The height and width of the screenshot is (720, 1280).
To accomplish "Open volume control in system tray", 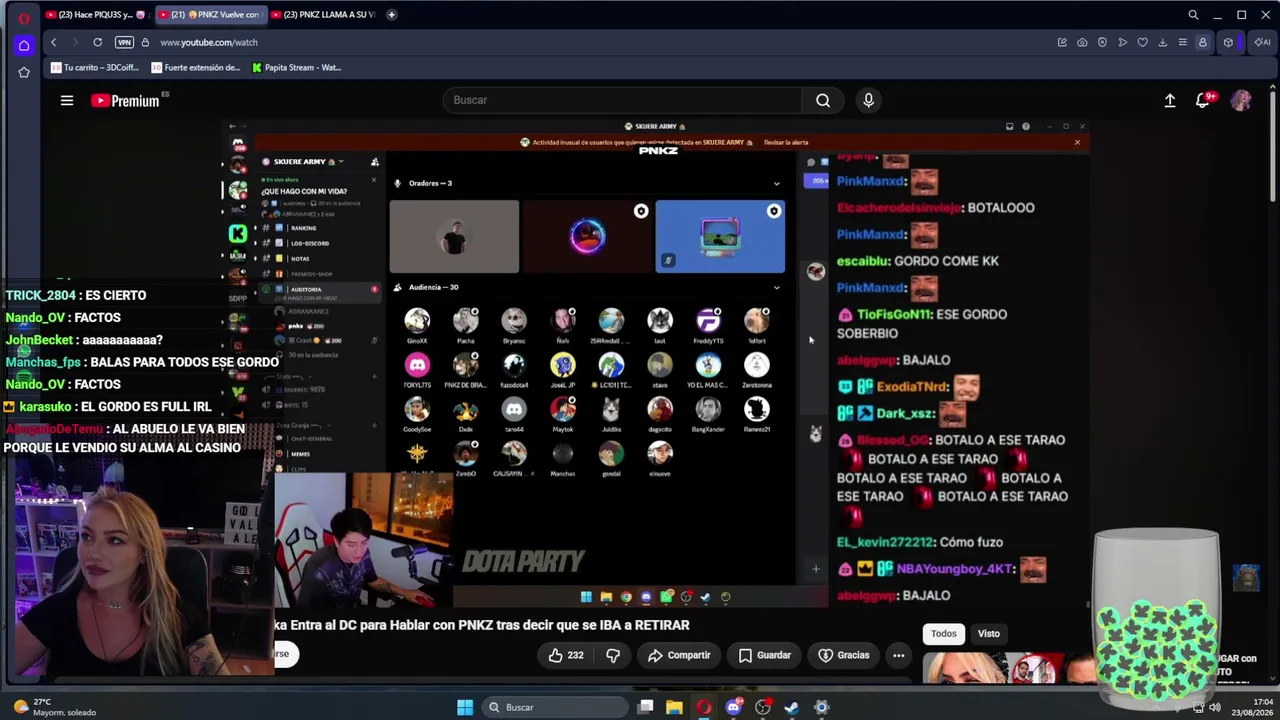I will point(1215,707).
